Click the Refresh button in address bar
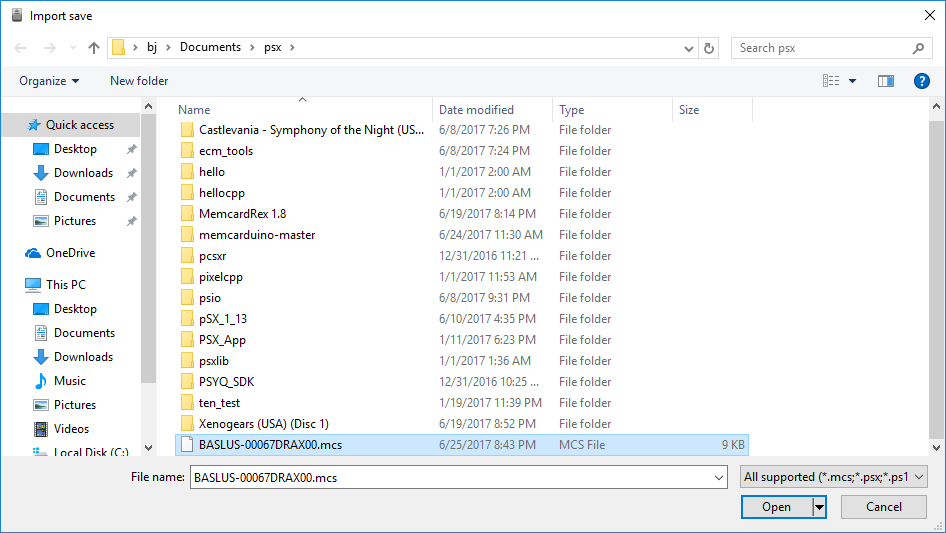The image size is (946, 533). (x=709, y=48)
